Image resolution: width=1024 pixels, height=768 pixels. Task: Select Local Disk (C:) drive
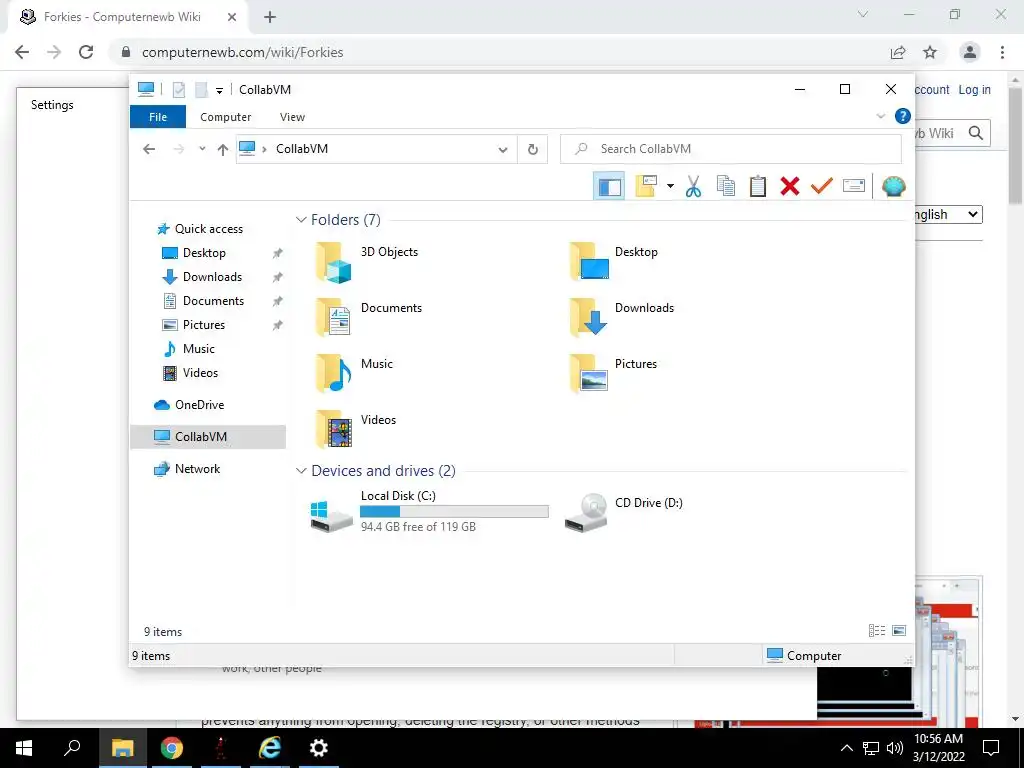pos(428,512)
